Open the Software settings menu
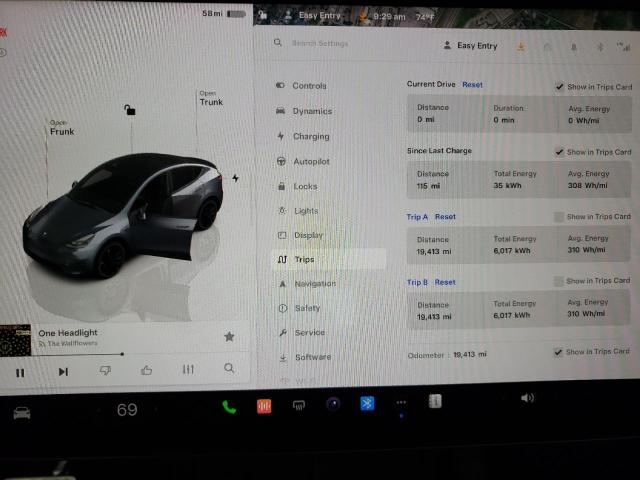 coord(305,357)
